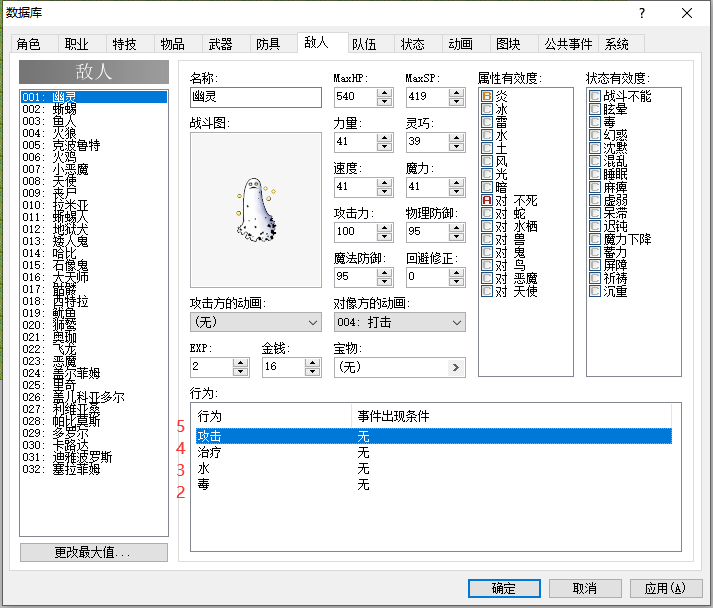Screen dimensions: 713x608
Task: Select enemy 016: 大天师 in the list
Action: click(x=94, y=277)
